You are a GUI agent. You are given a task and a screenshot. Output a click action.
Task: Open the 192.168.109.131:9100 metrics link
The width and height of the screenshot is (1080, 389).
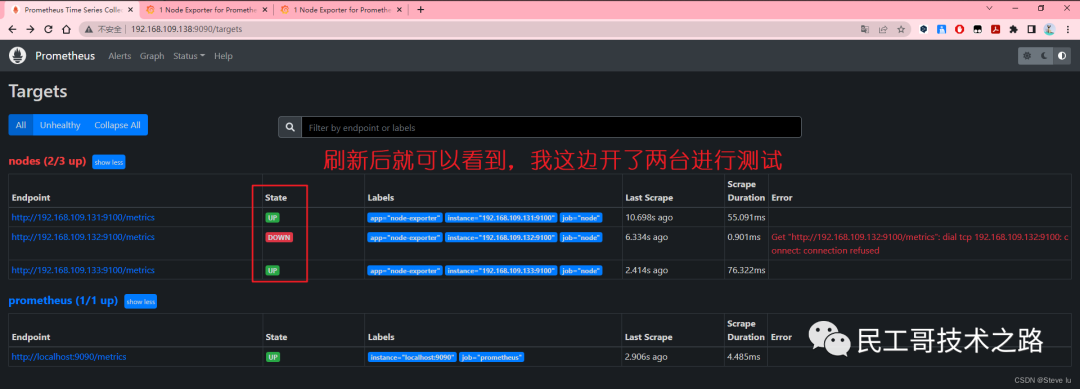coord(83,217)
